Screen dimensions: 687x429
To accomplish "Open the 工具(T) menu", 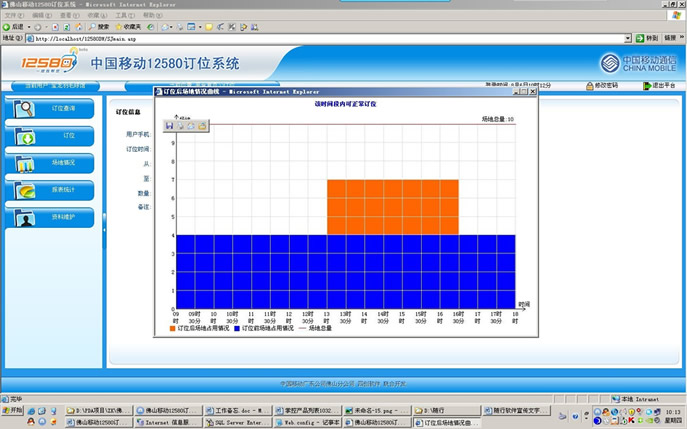I will (x=125, y=15).
